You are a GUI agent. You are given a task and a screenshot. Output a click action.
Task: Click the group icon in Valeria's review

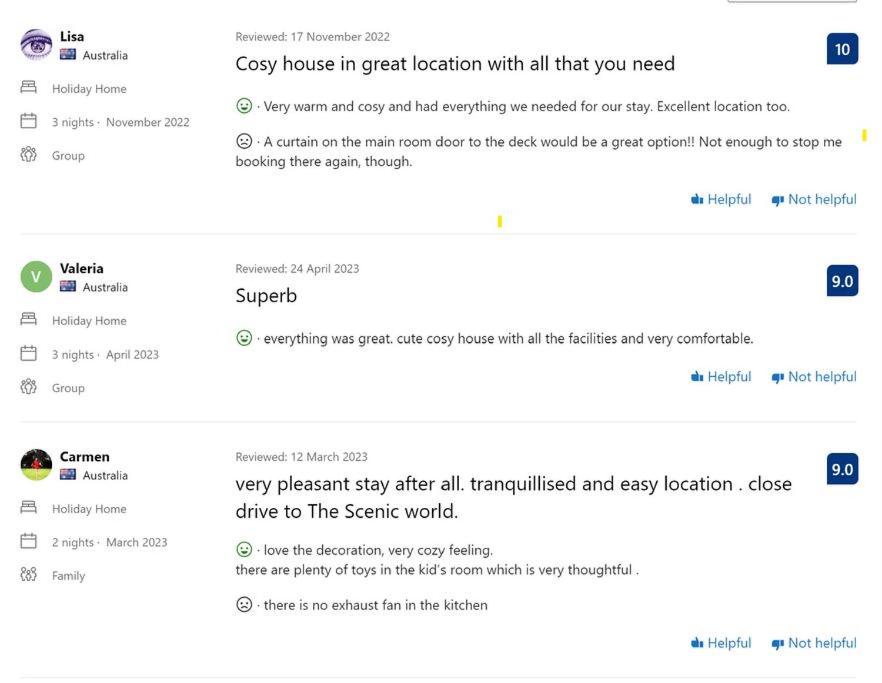pyautogui.click(x=28, y=387)
